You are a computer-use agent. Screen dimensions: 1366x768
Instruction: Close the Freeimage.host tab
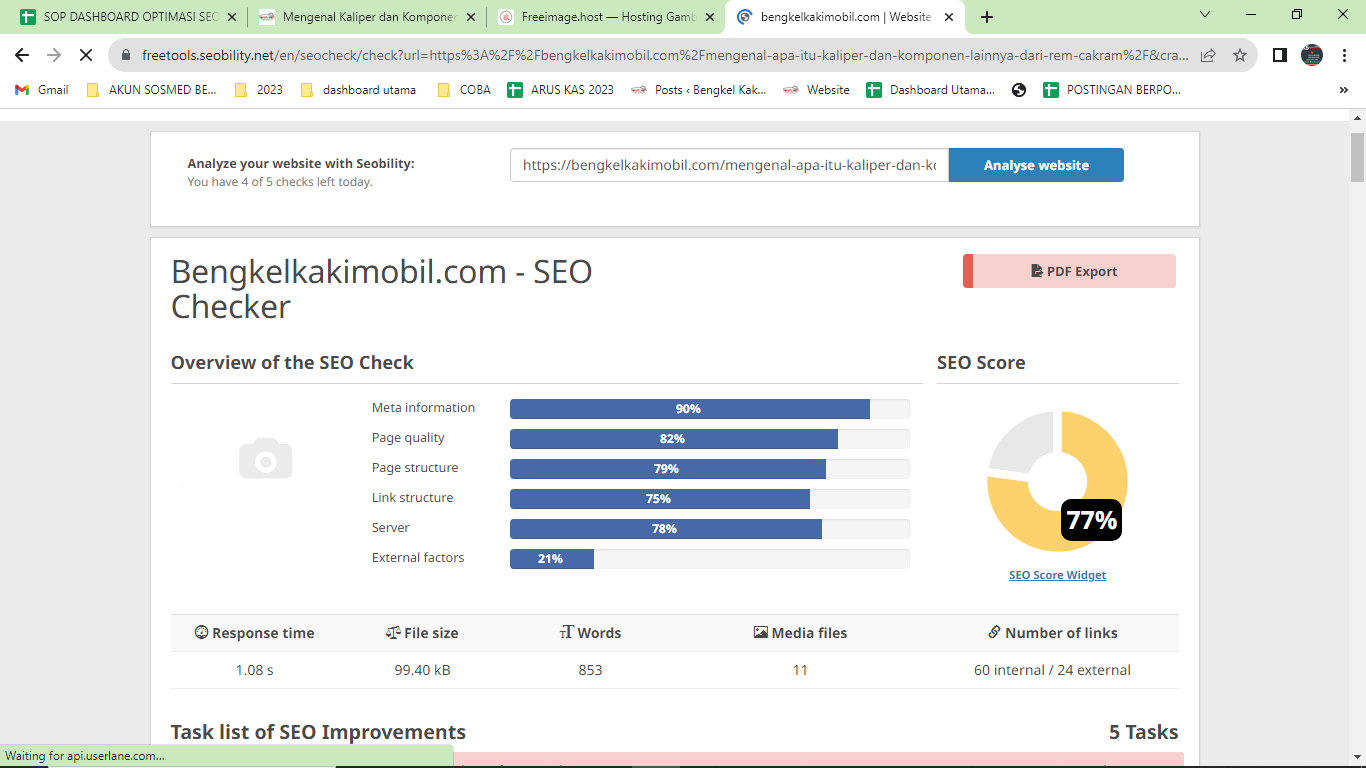click(x=710, y=17)
